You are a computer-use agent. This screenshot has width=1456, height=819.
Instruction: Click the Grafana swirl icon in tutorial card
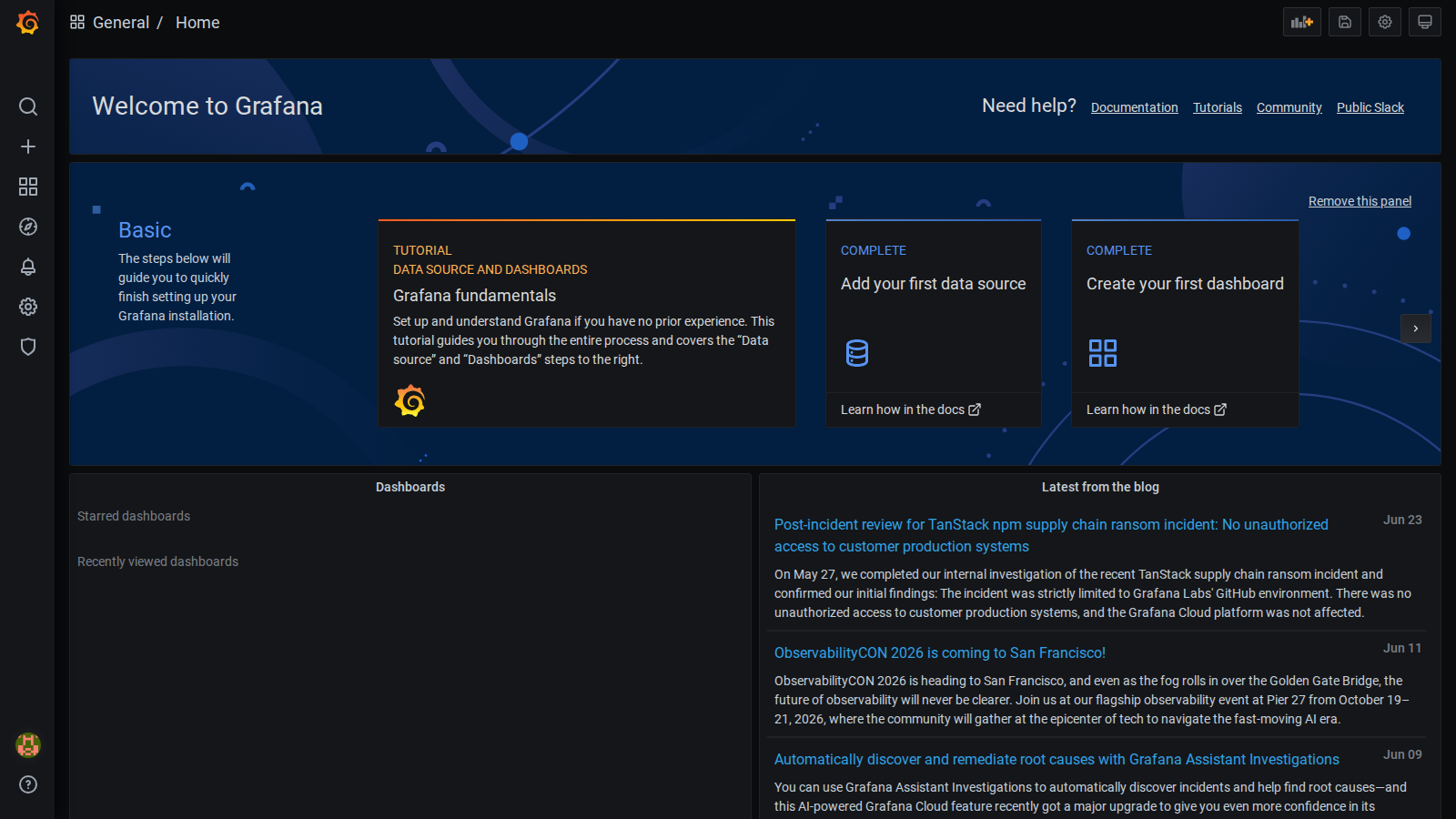click(x=409, y=400)
